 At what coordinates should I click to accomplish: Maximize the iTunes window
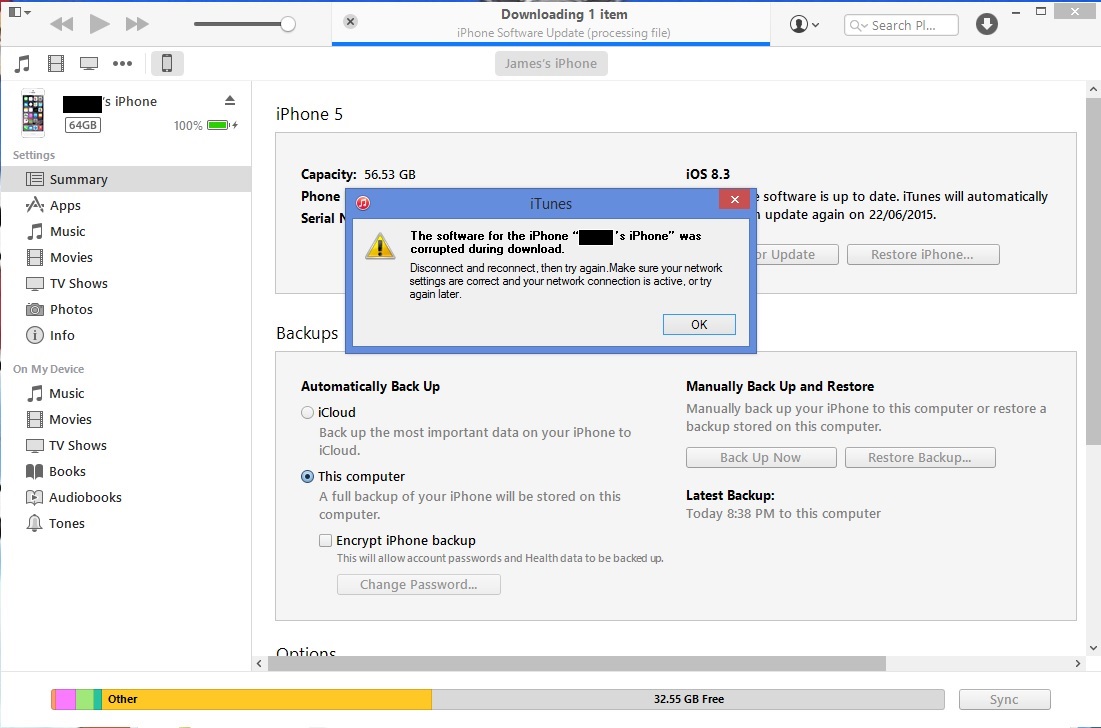[x=1041, y=11]
